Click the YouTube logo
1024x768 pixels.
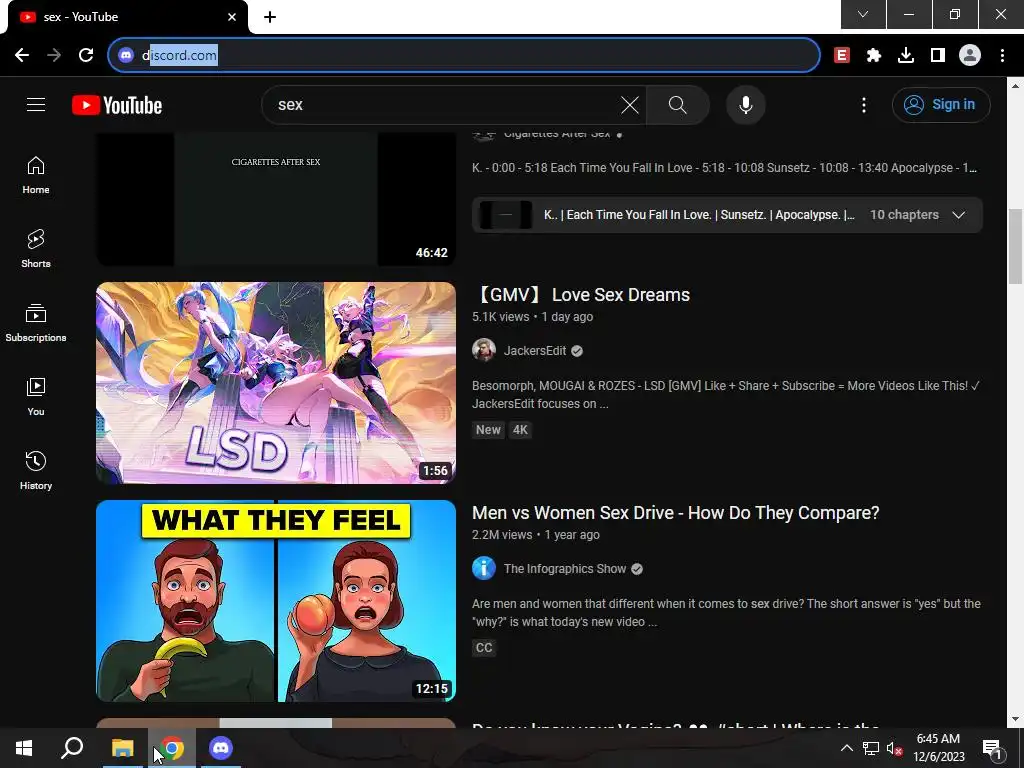click(117, 105)
